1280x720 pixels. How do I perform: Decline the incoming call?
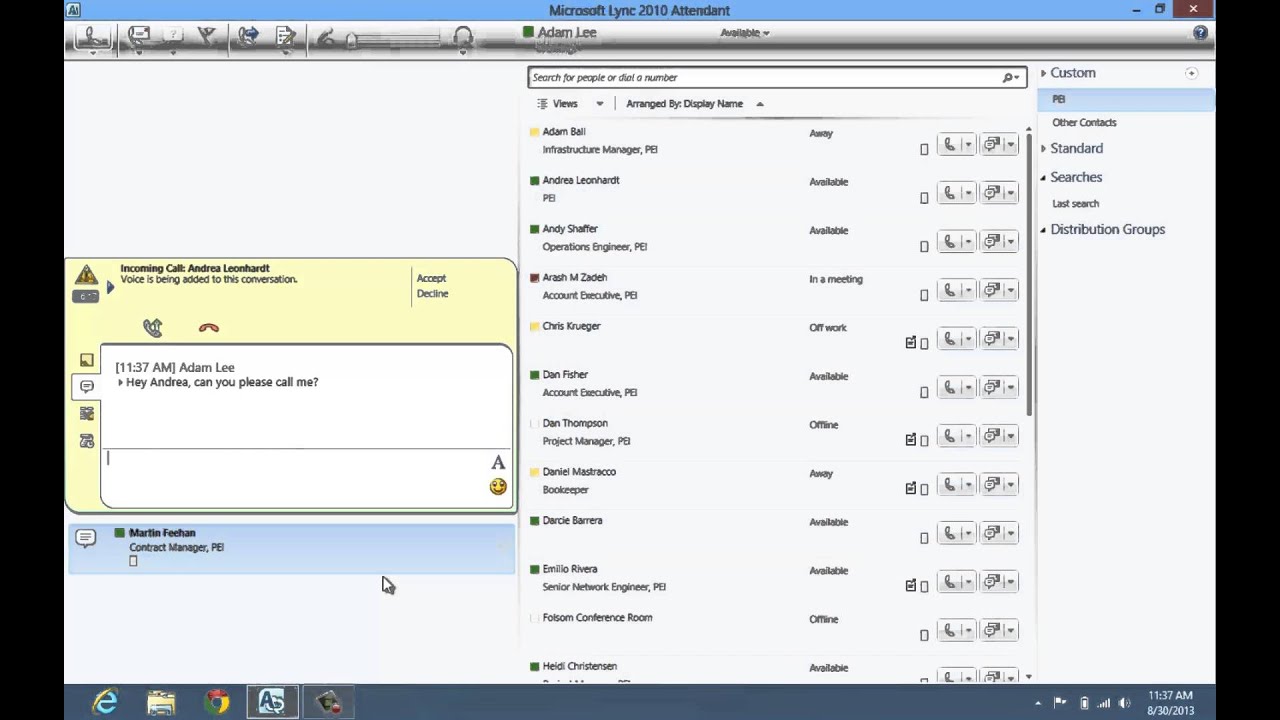pyautogui.click(x=432, y=294)
